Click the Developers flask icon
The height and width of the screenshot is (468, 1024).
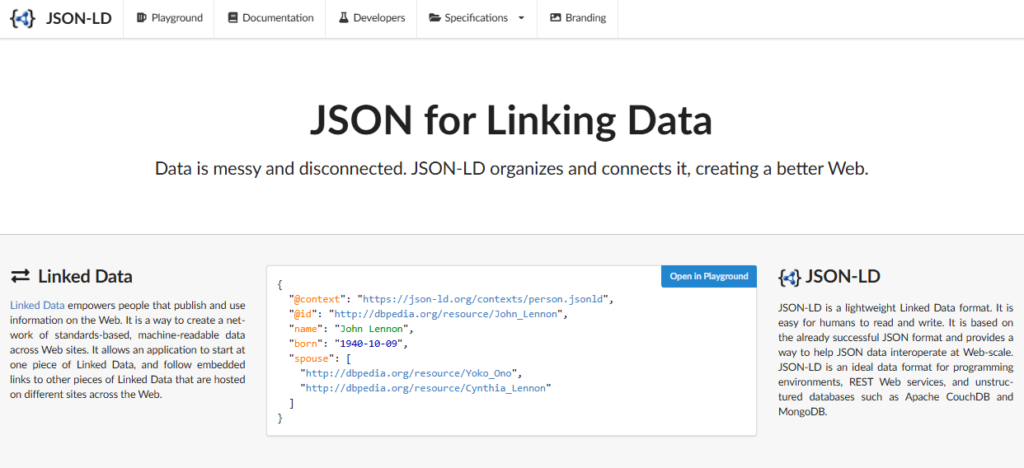point(344,18)
